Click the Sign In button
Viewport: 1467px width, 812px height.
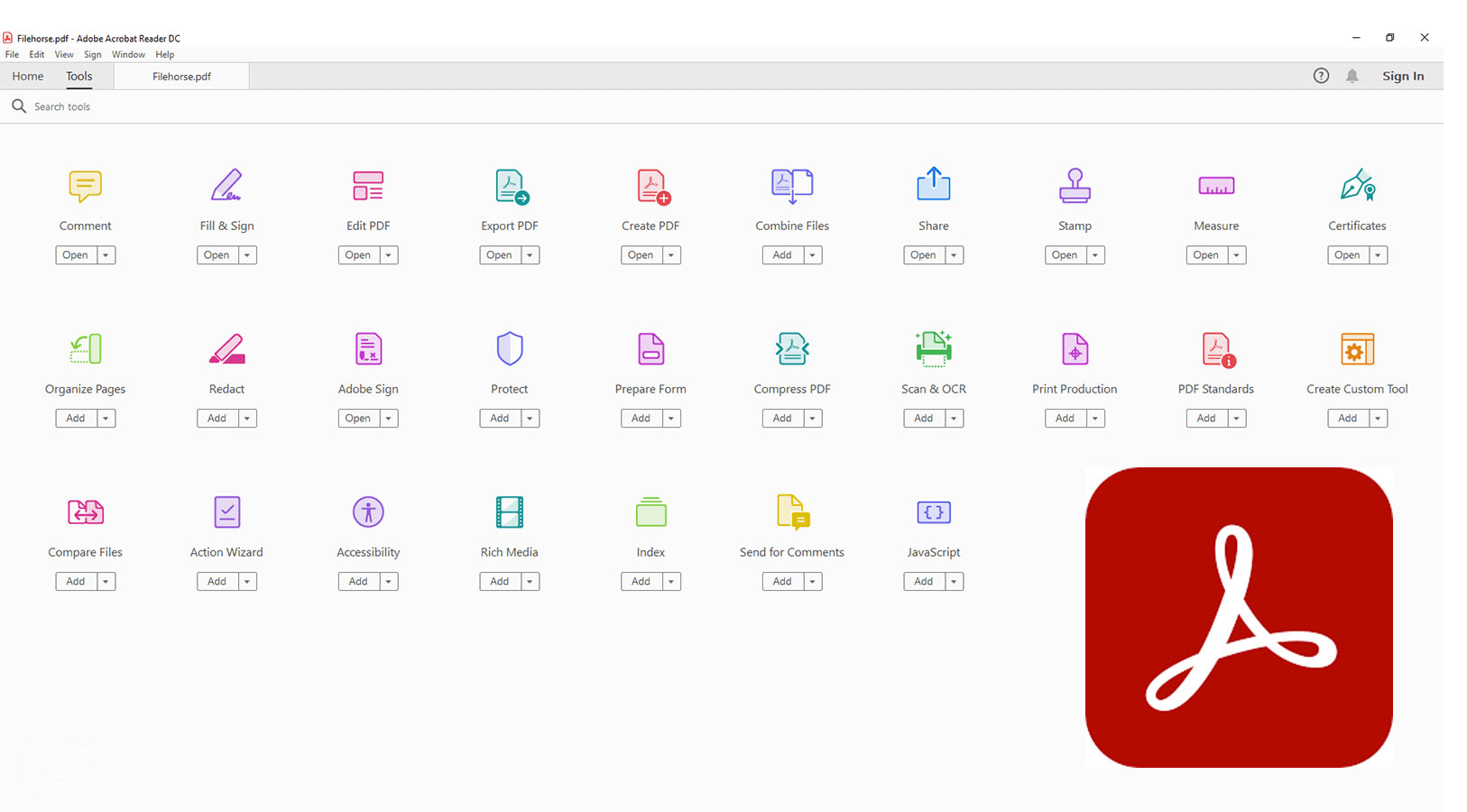[x=1403, y=76]
